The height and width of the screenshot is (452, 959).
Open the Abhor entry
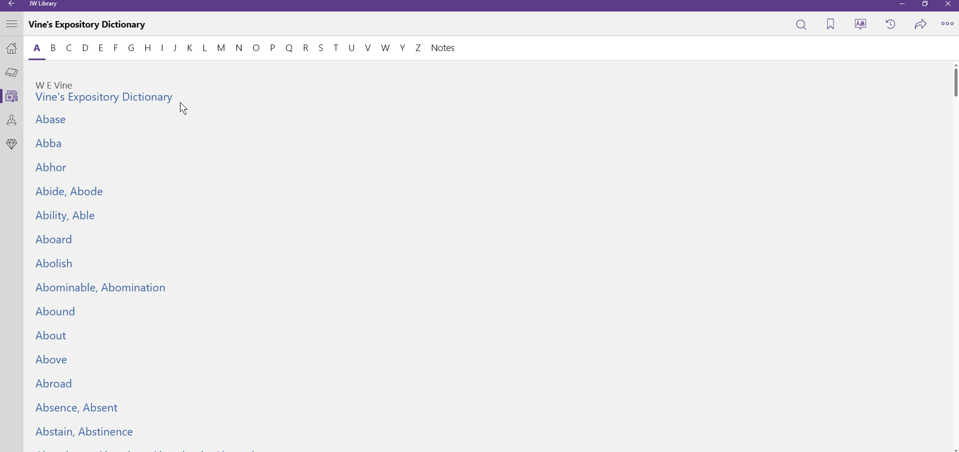51,167
